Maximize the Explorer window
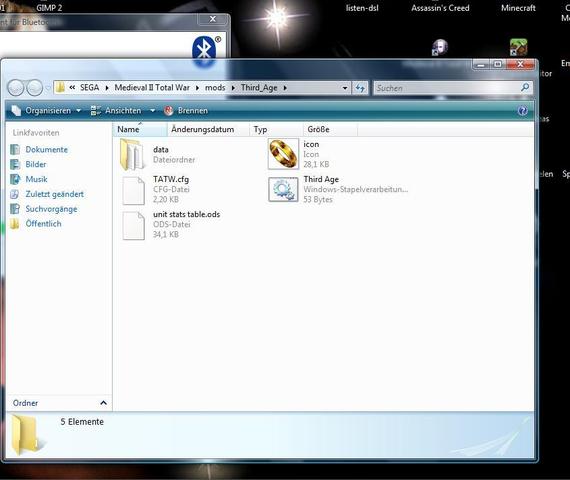This screenshot has height=480, width=570. coord(498,64)
